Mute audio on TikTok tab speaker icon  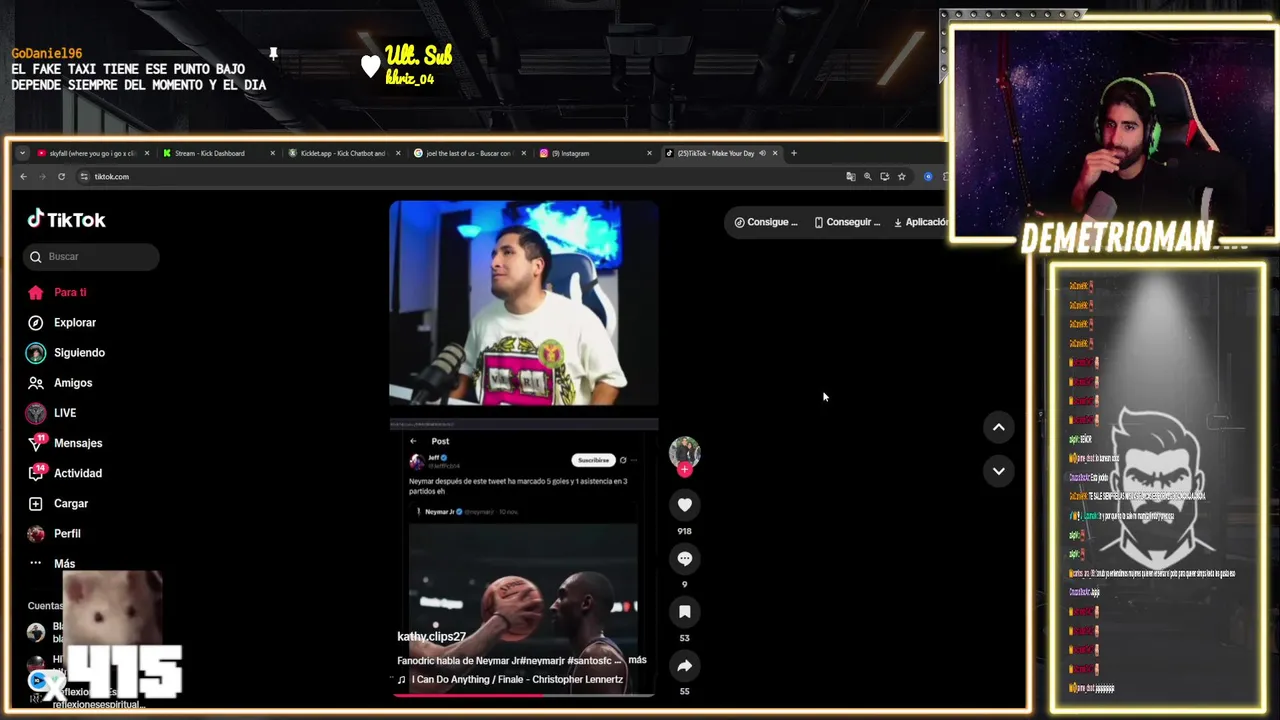click(x=762, y=153)
